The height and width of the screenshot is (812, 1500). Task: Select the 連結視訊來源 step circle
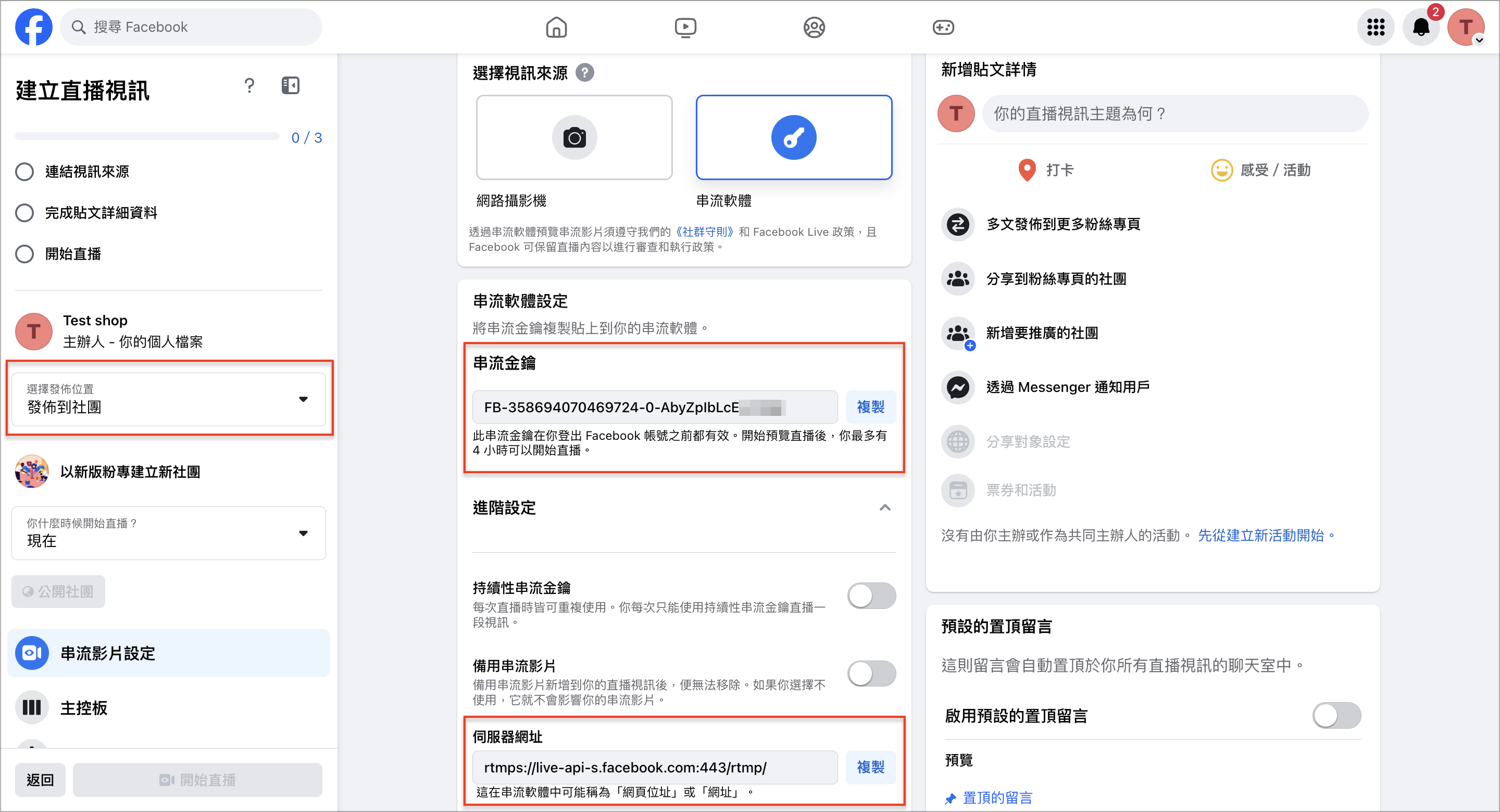(24, 172)
